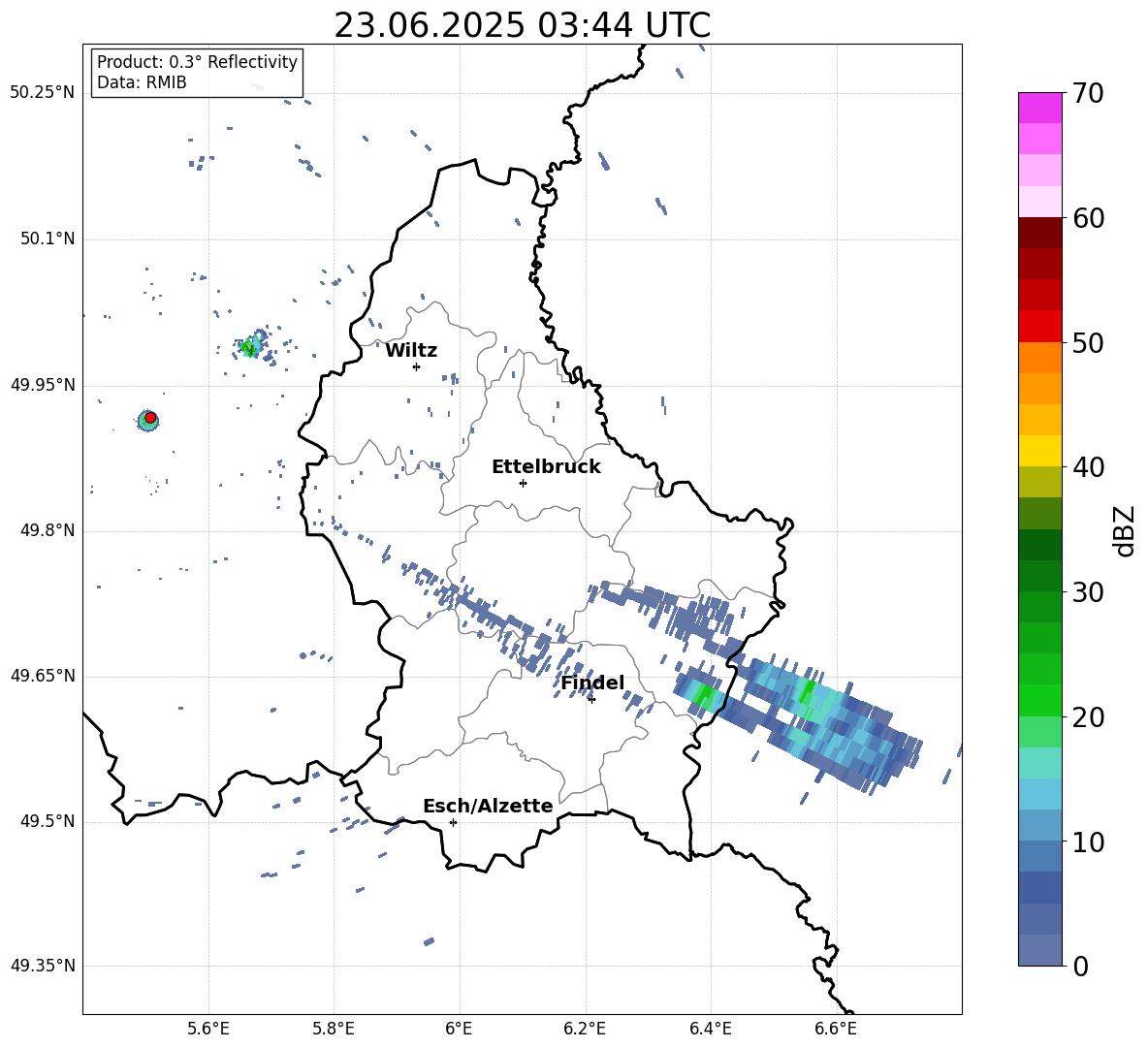Click the 6.2°E longitude label
This screenshot has width=1148, height=1048.
[585, 1029]
